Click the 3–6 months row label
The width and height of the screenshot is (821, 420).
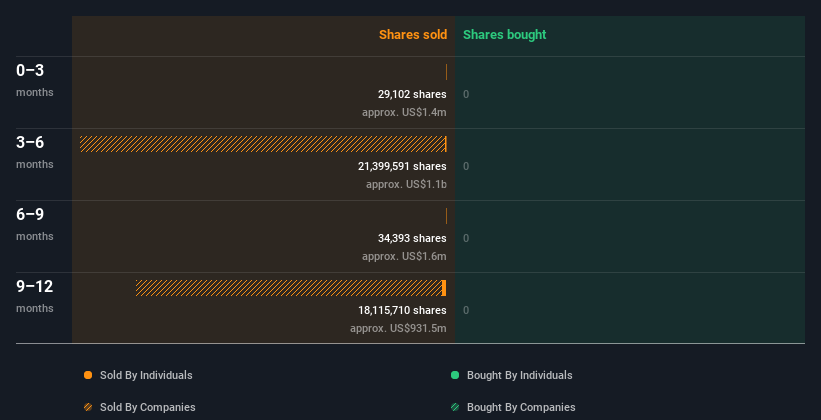pos(35,152)
